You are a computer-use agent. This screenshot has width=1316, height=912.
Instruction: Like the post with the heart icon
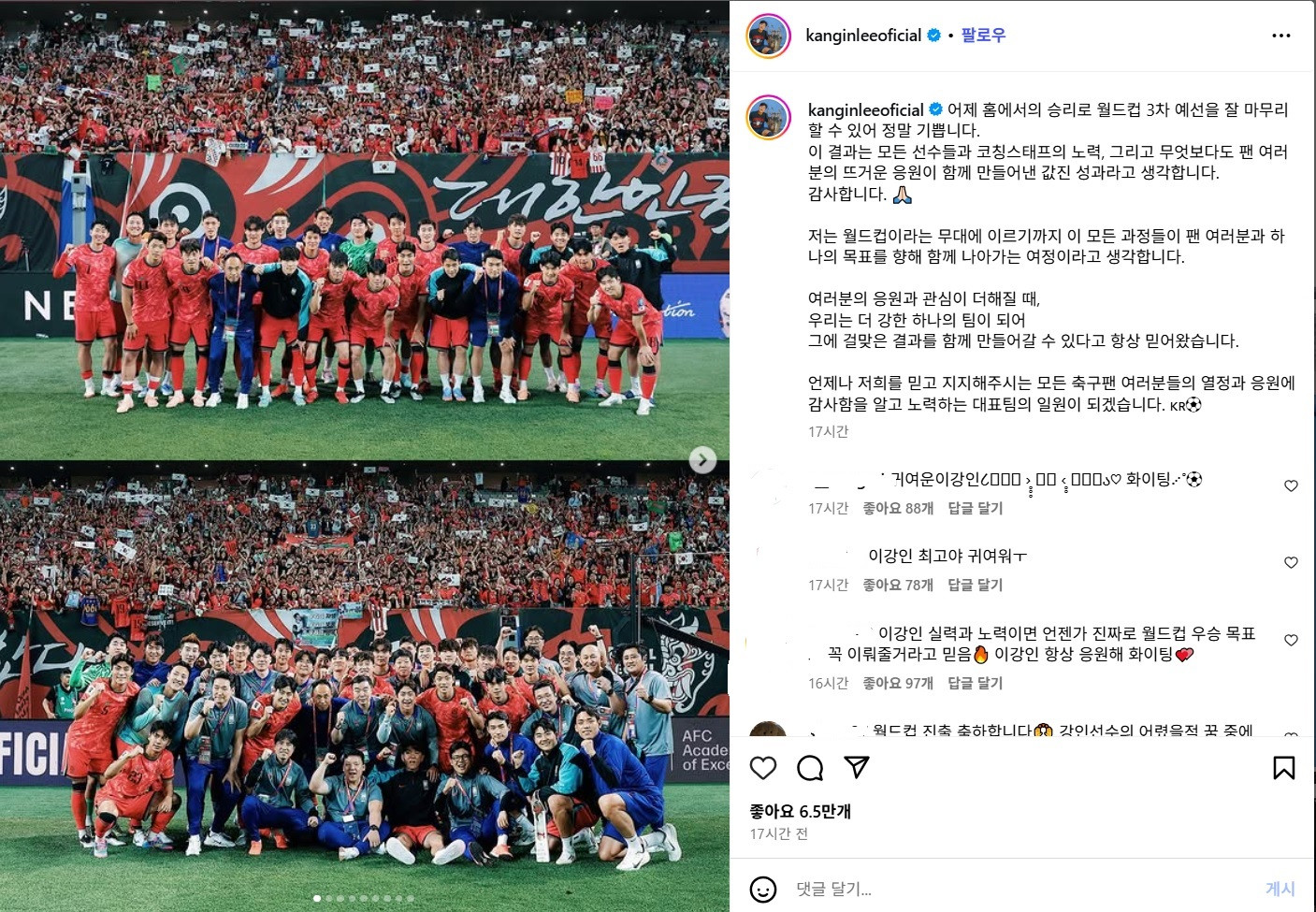coord(763,768)
